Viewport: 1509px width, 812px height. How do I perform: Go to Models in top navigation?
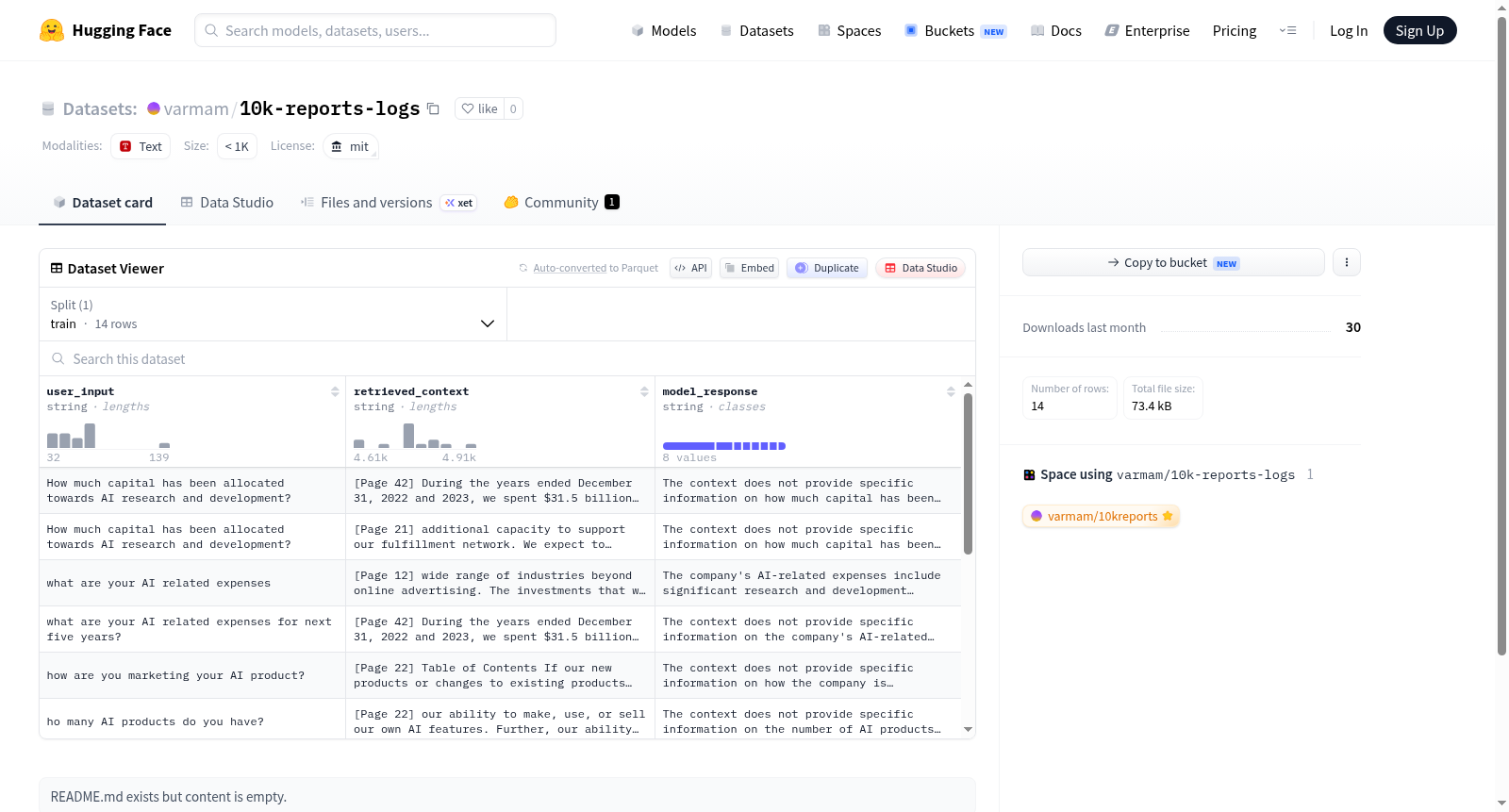click(664, 30)
